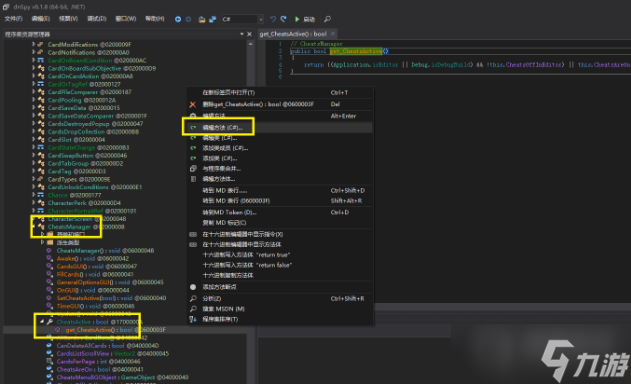Expand the CardModifications class node

click(33, 44)
